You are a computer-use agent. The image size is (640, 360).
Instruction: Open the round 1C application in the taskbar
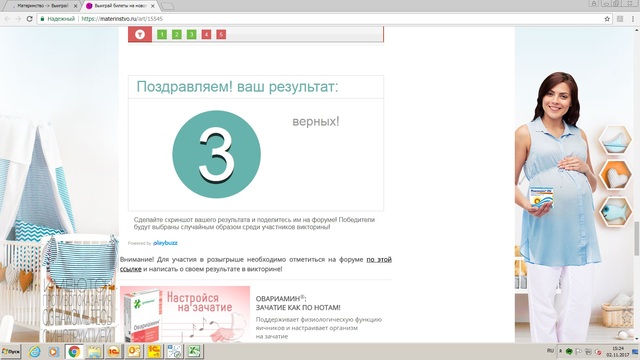[x=114, y=351]
